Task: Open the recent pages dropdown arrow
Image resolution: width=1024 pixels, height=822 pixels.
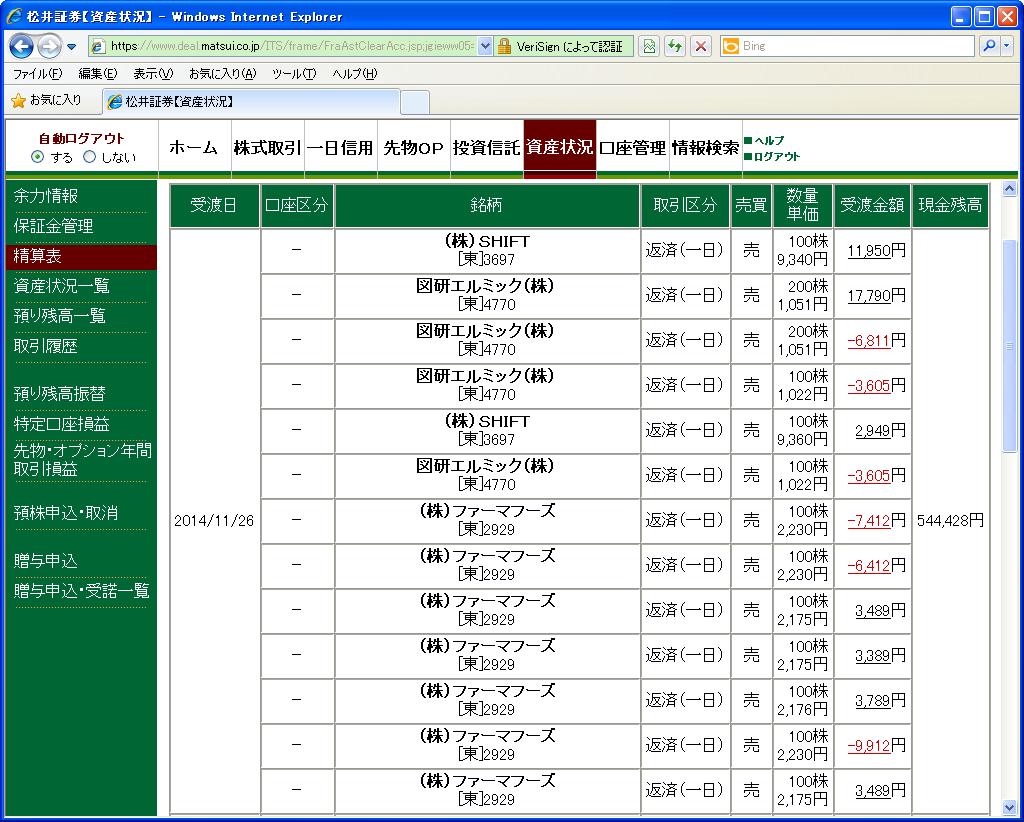Action: click(x=71, y=47)
